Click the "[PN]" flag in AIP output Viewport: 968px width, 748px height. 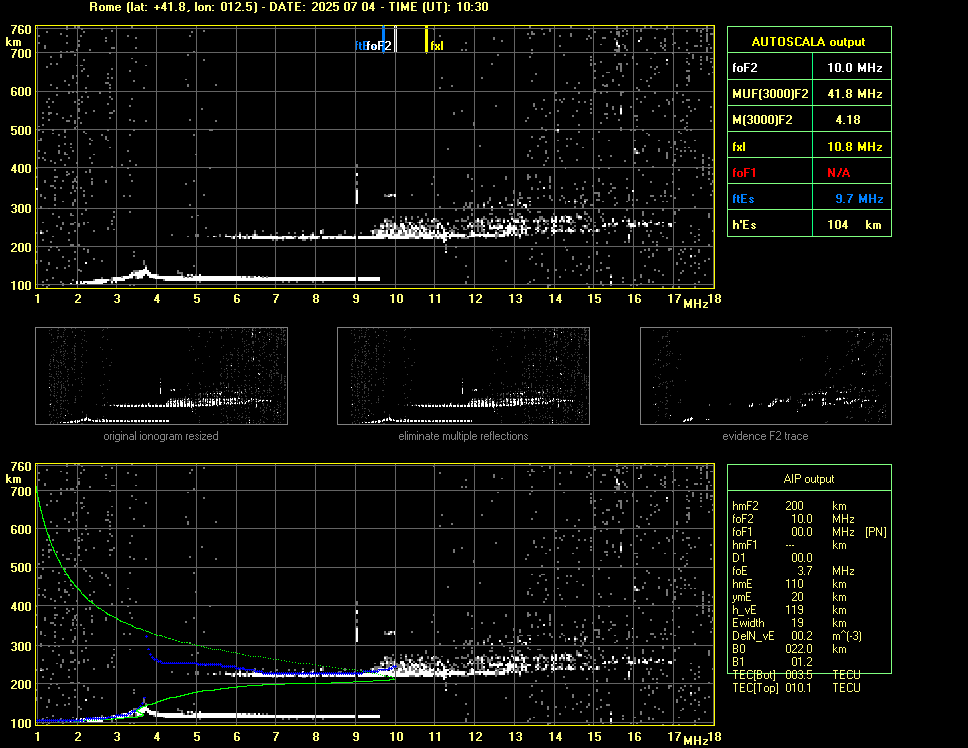coord(875,532)
